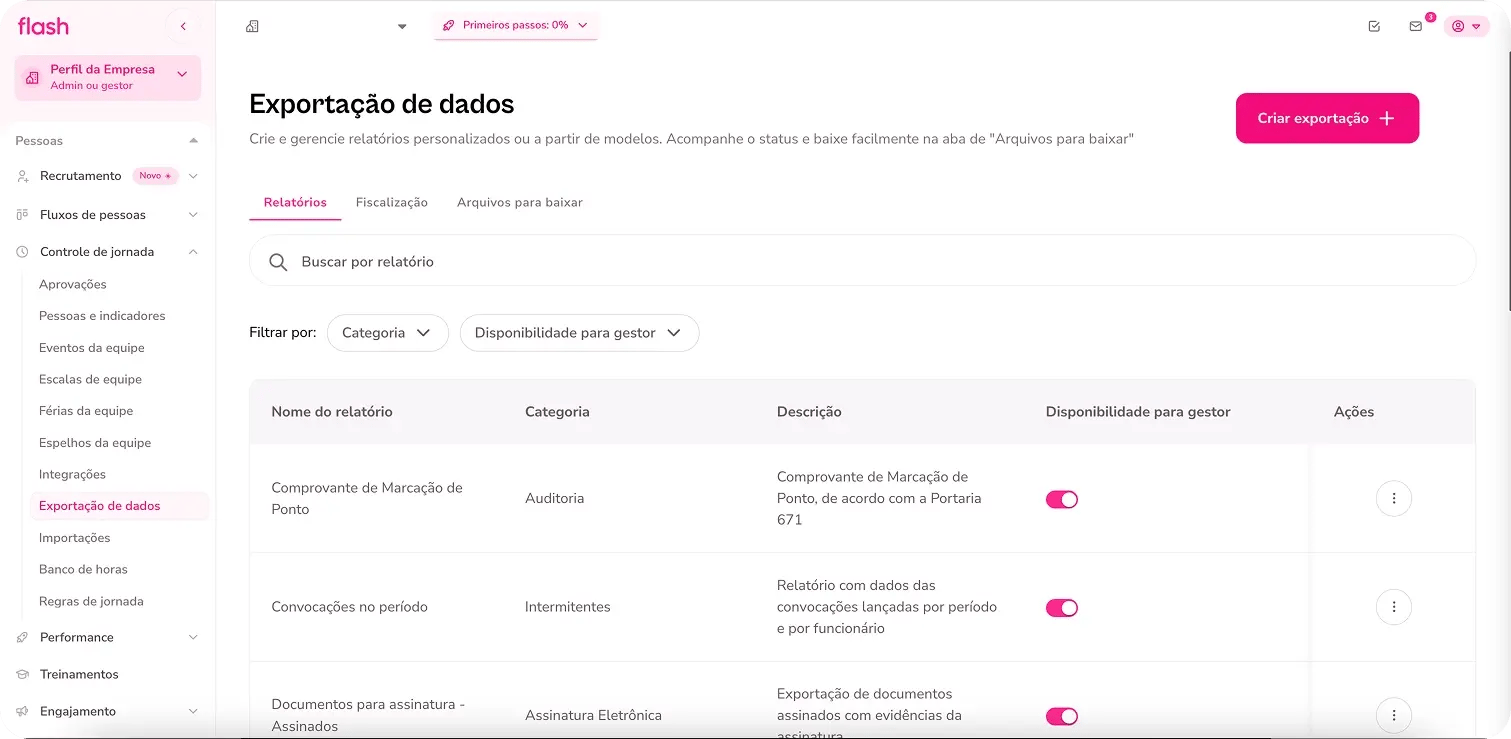Switch to the Fiscalização tab
This screenshot has height=739, width=1511.
pos(392,202)
